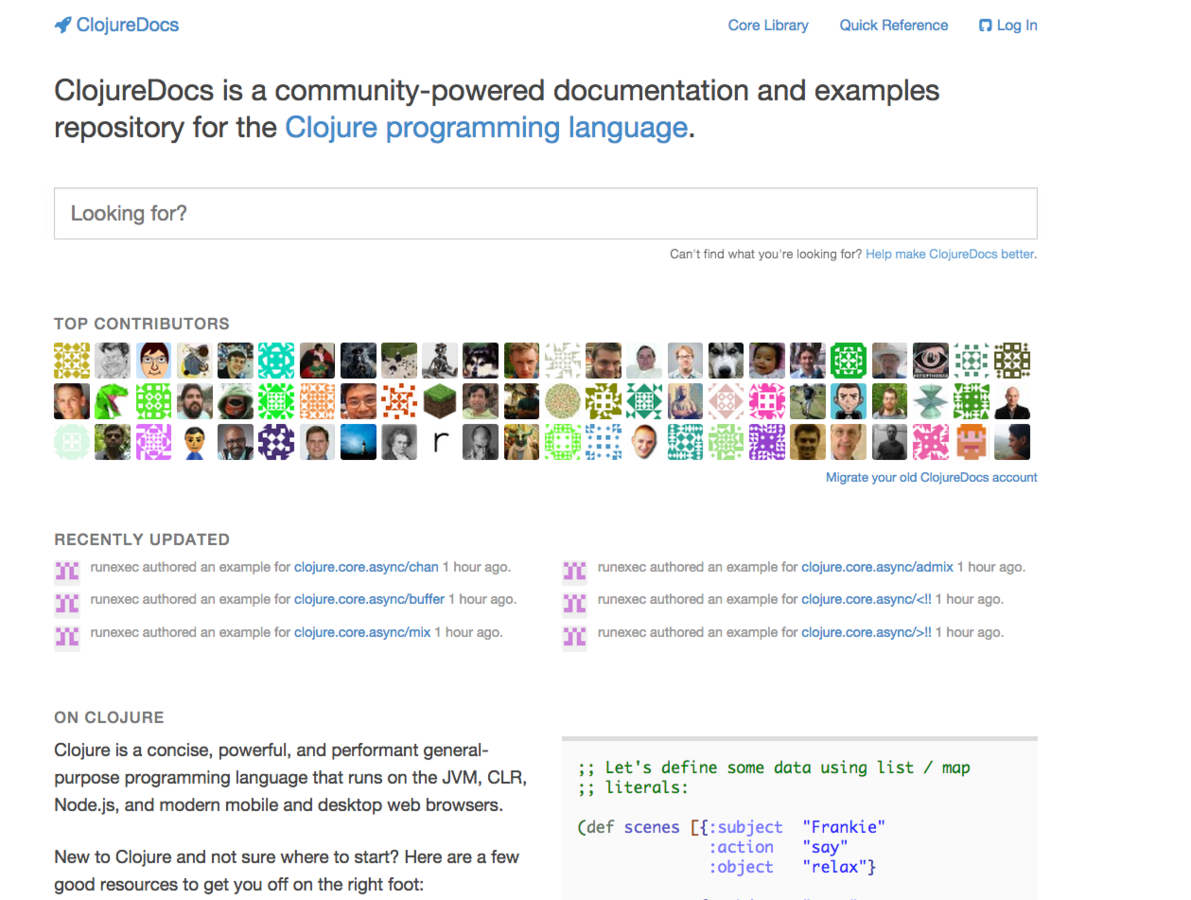Open the color-blindness dot circle avatar
This screenshot has height=900, width=1191.
tap(562, 401)
